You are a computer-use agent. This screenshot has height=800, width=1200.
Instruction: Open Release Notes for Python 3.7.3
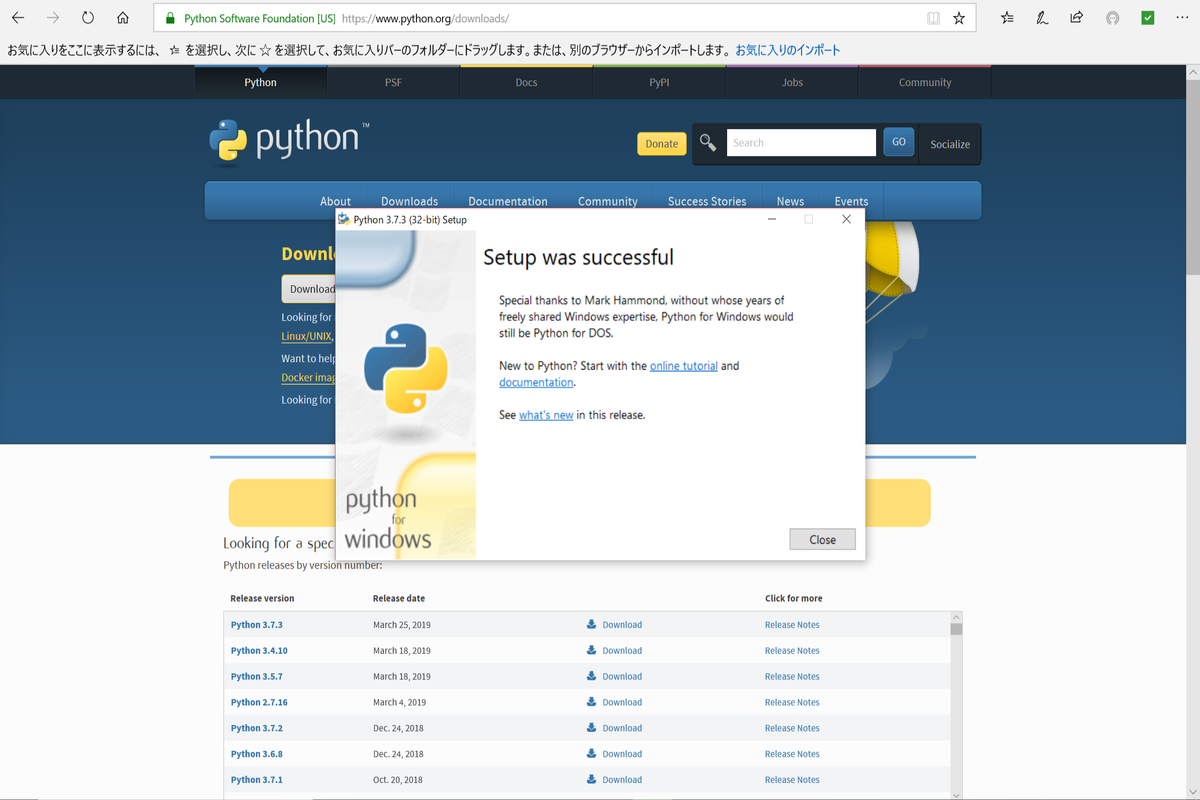coord(792,625)
